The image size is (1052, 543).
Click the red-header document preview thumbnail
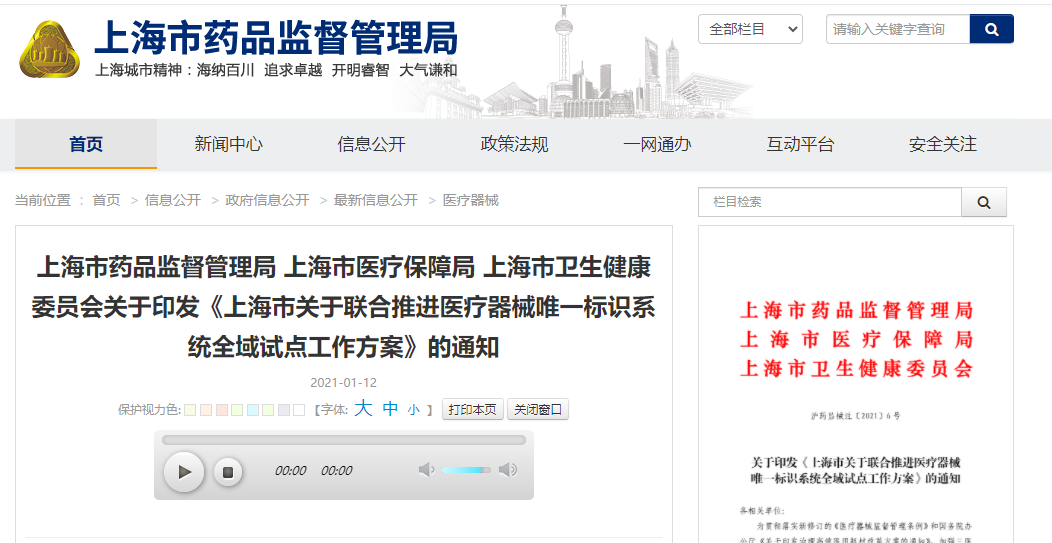coord(855,384)
